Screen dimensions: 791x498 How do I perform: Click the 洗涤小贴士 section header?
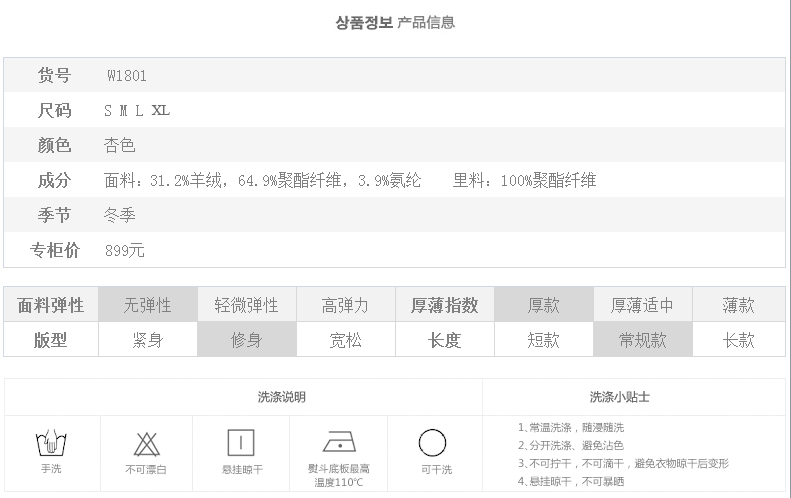pyautogui.click(x=619, y=397)
